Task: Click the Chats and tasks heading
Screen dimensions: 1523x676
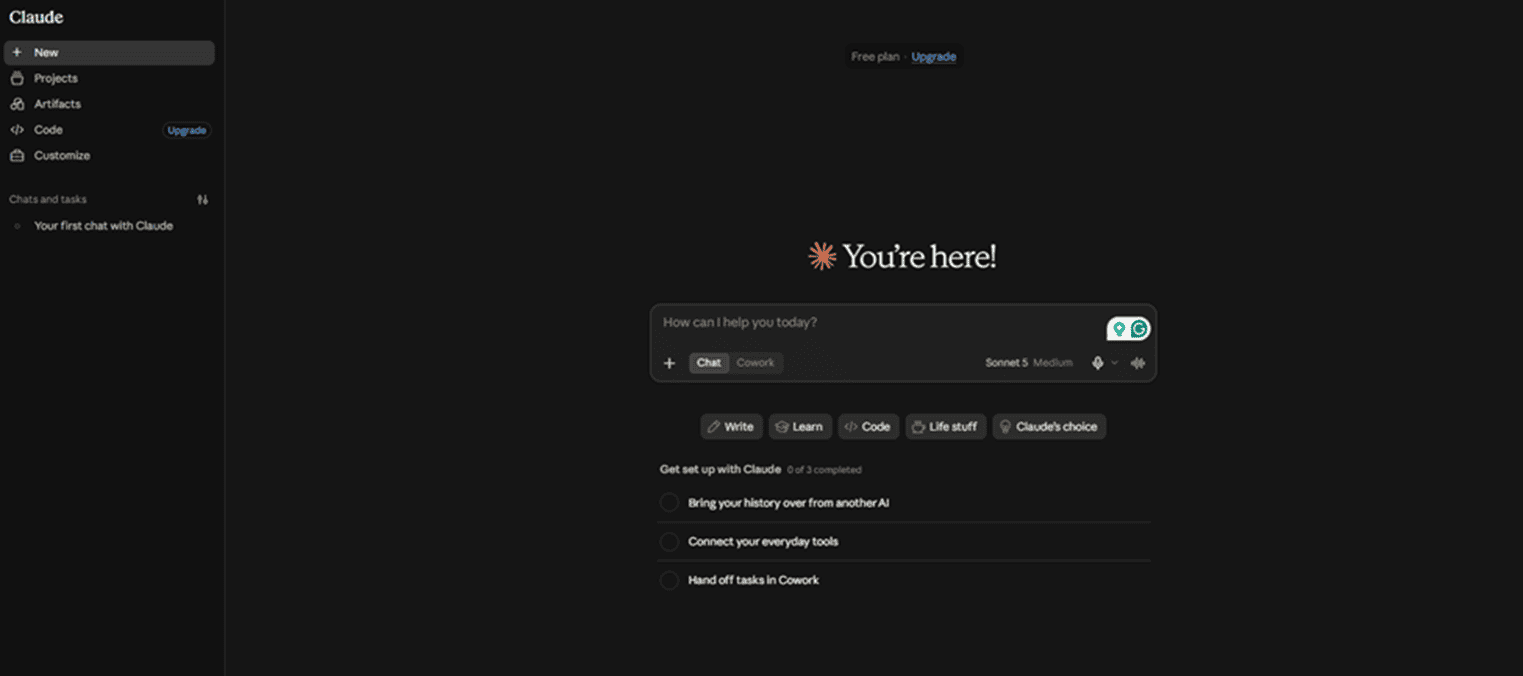Action: click(x=48, y=200)
